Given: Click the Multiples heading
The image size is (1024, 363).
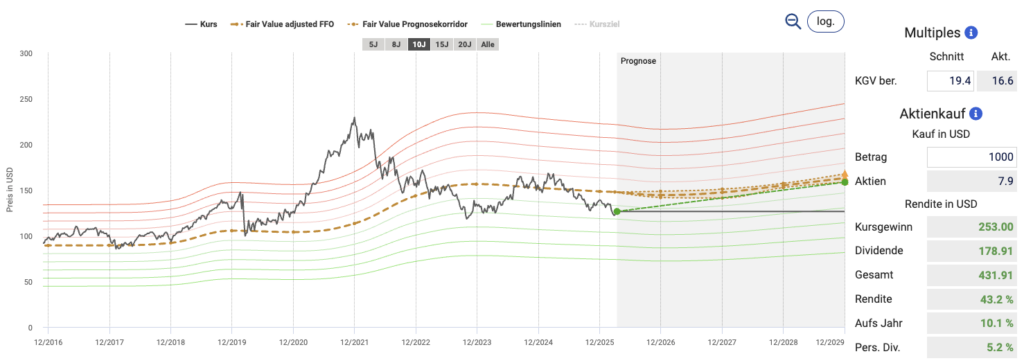Looking at the screenshot, I should [x=933, y=33].
